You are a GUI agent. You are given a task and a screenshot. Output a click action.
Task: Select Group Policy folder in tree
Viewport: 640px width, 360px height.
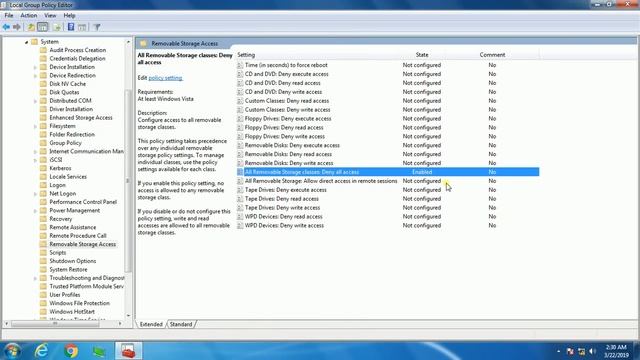click(65, 143)
